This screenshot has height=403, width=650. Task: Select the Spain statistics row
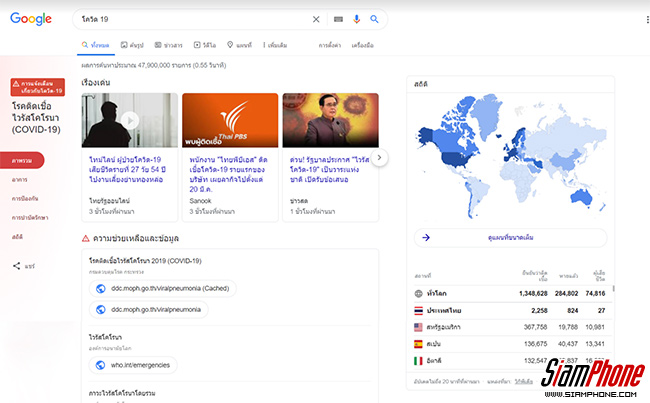[510, 344]
